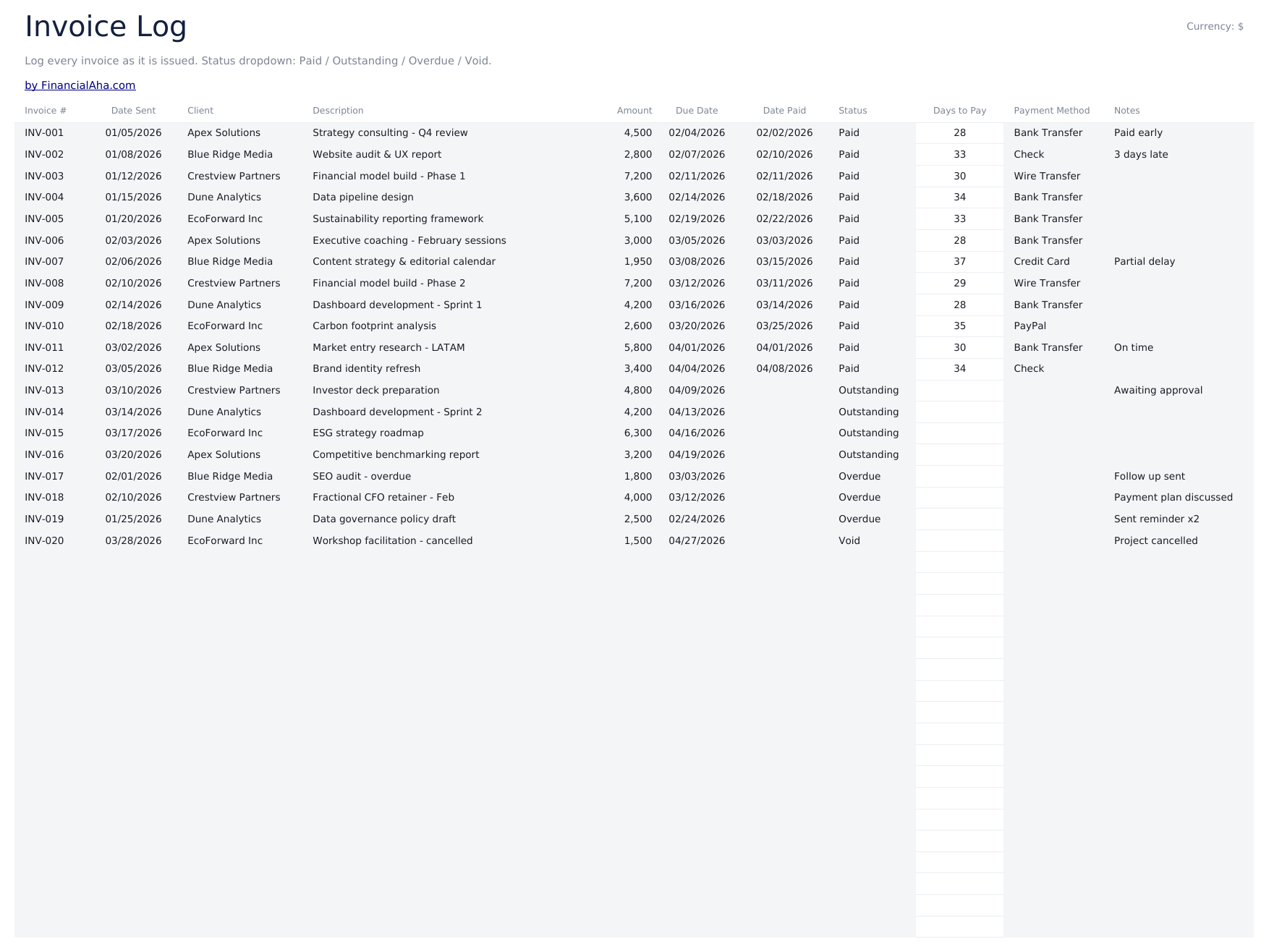Select Competitive benchmarking report description
Viewport: 1269px width, 952px height.
396,455
